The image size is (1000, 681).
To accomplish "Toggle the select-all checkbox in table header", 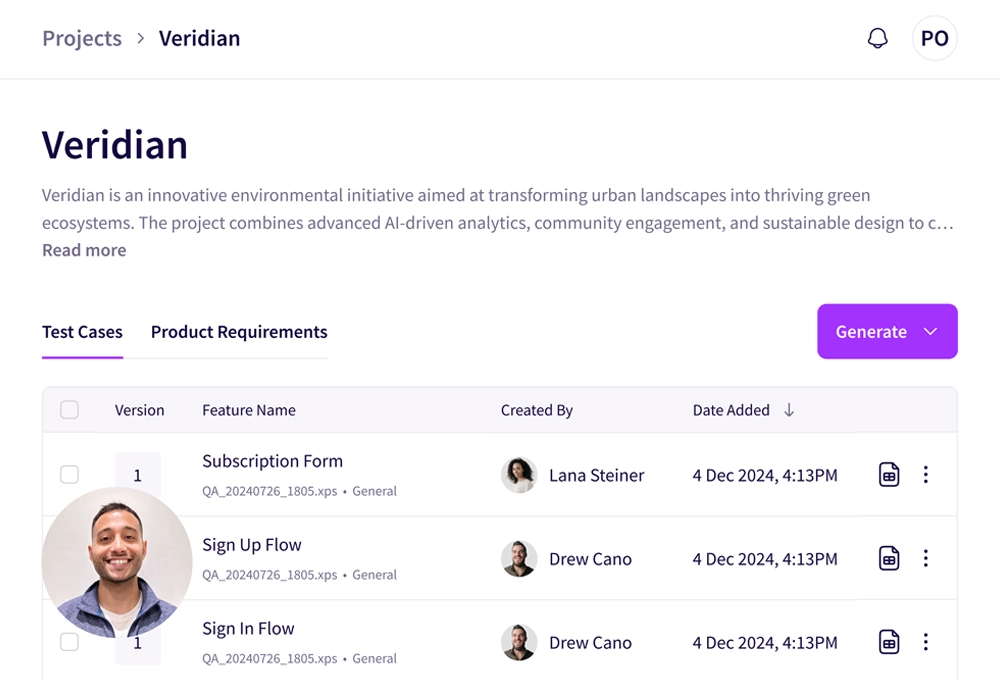I will point(69,410).
